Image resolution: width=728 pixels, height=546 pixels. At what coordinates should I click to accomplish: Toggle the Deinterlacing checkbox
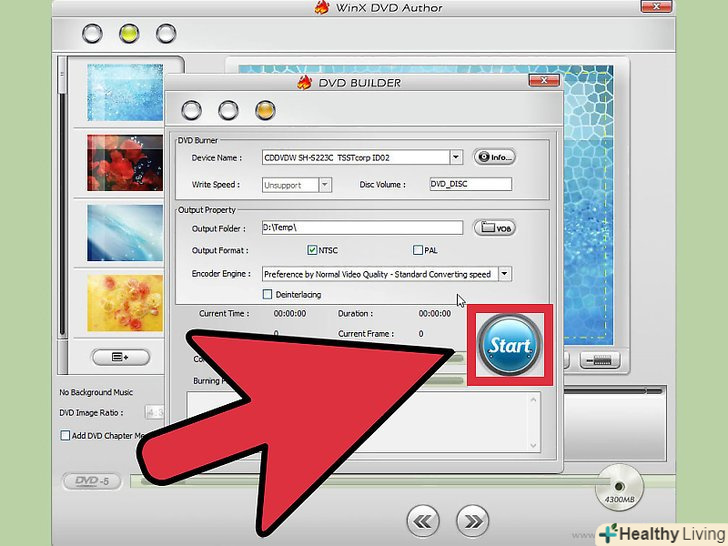coord(267,294)
